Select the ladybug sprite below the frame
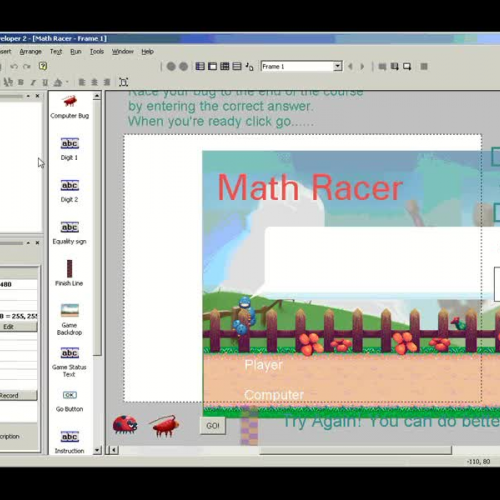500x500 pixels. 125,424
